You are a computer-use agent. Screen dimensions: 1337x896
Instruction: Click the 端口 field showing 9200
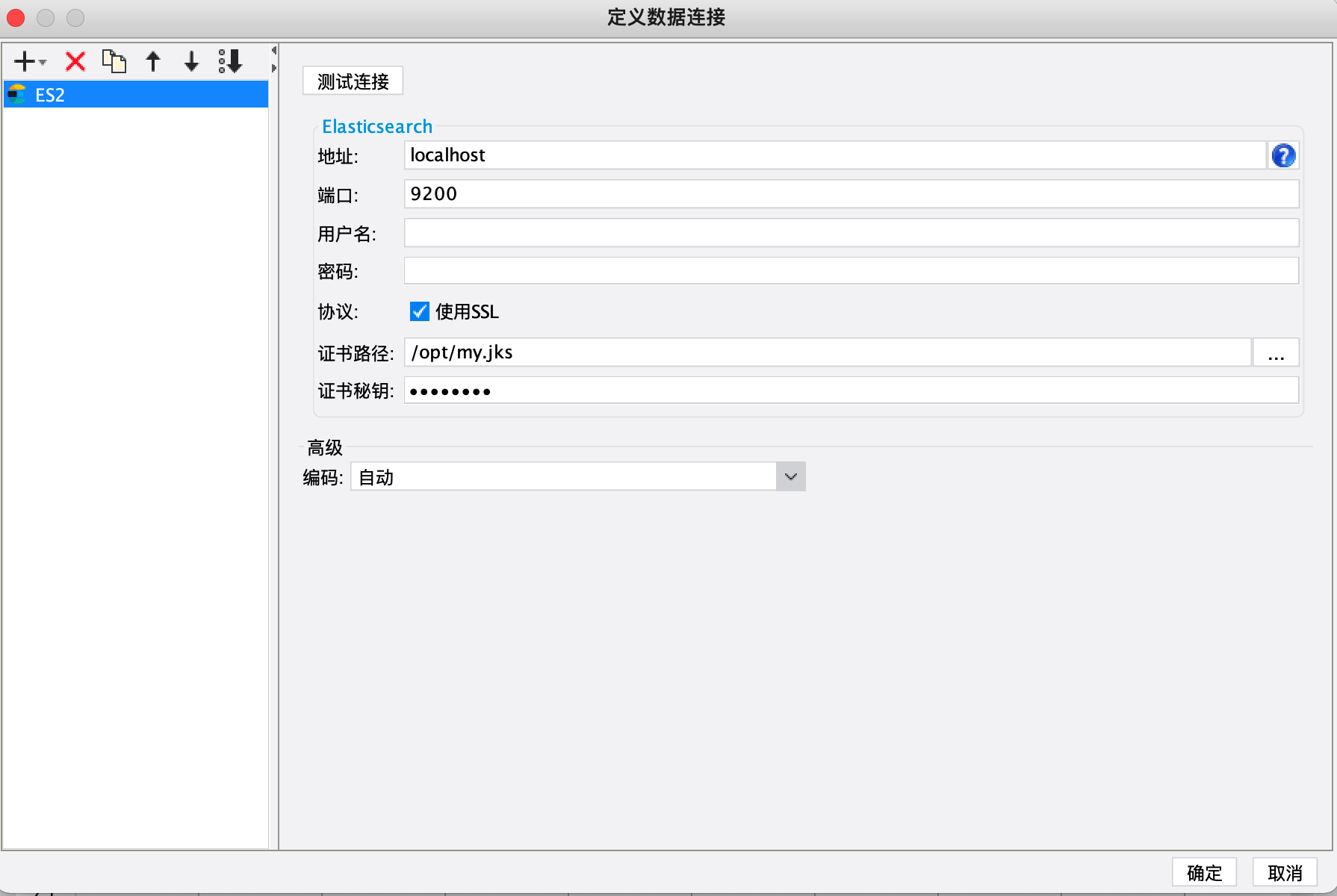coord(851,194)
